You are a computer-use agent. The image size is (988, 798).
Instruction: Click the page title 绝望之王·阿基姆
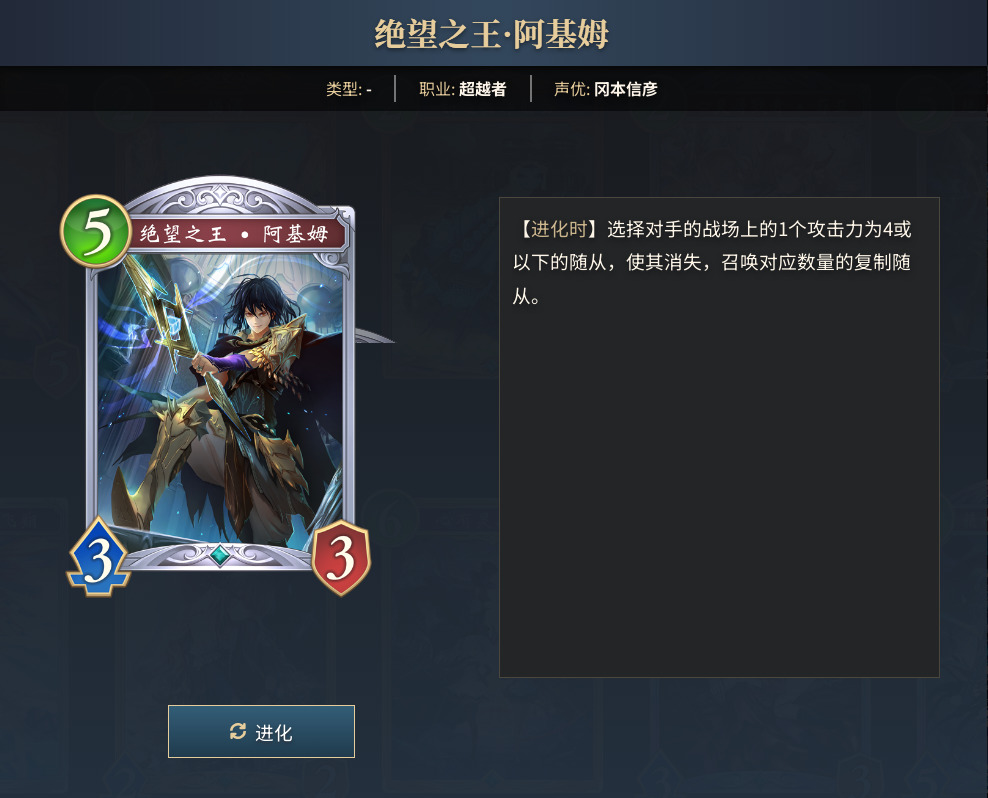tap(491, 33)
